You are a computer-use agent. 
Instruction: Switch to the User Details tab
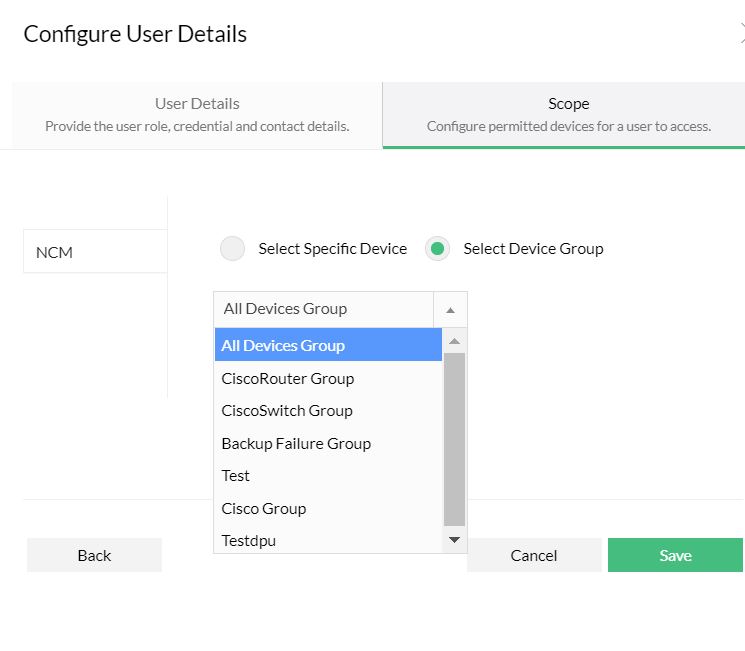pos(197,115)
